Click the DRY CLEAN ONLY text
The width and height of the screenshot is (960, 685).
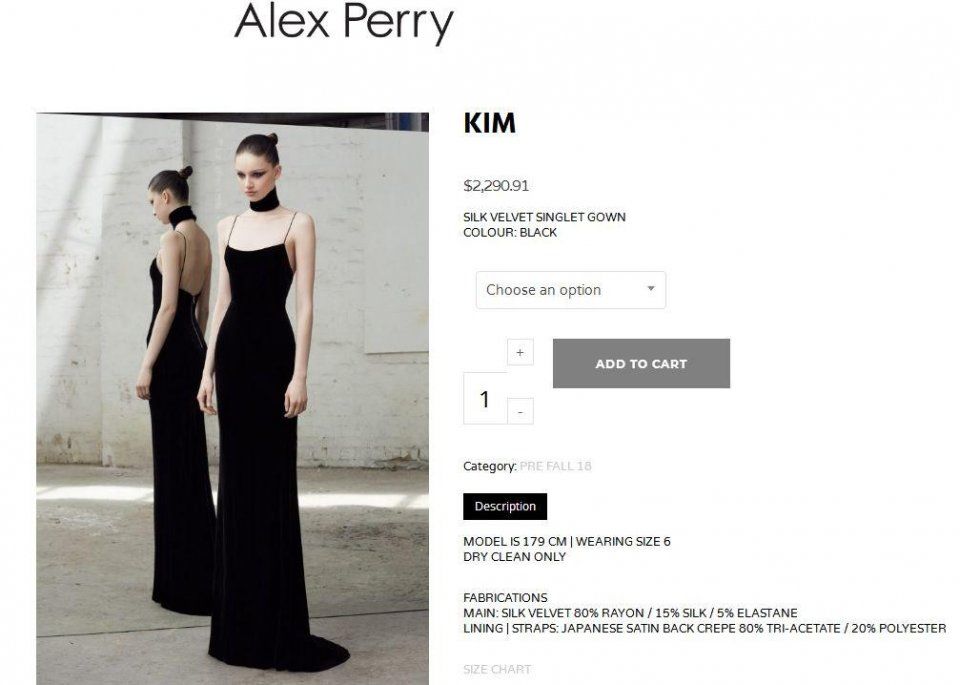[514, 556]
